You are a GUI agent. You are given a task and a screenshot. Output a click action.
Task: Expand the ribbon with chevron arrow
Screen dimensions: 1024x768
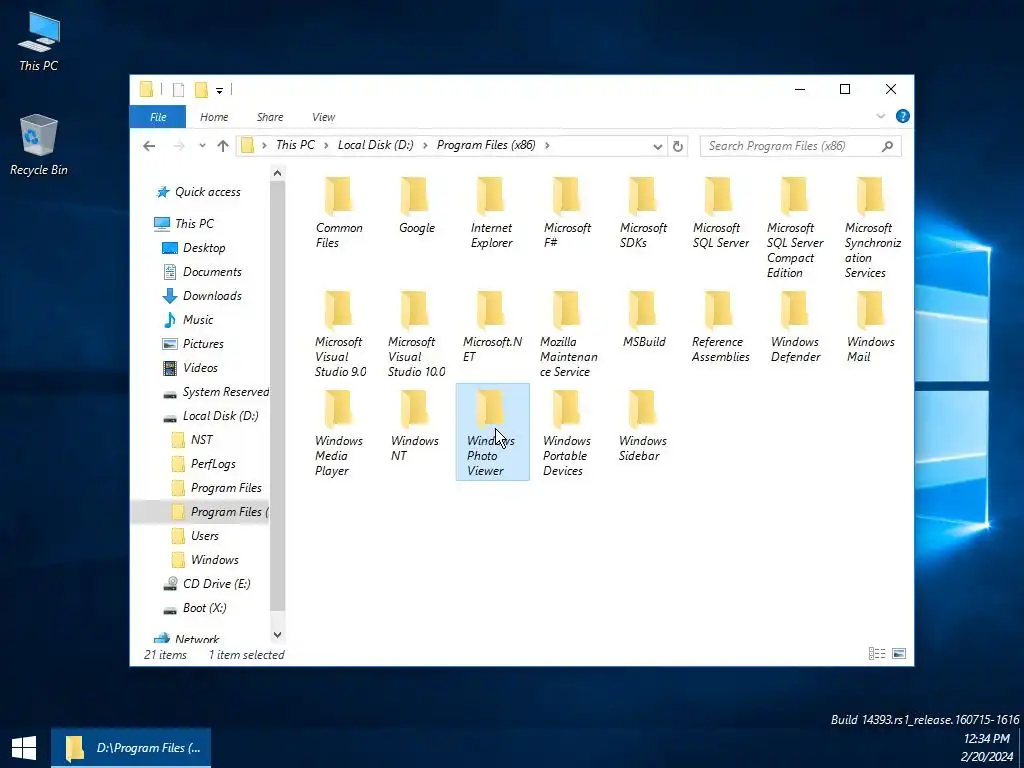(x=880, y=116)
